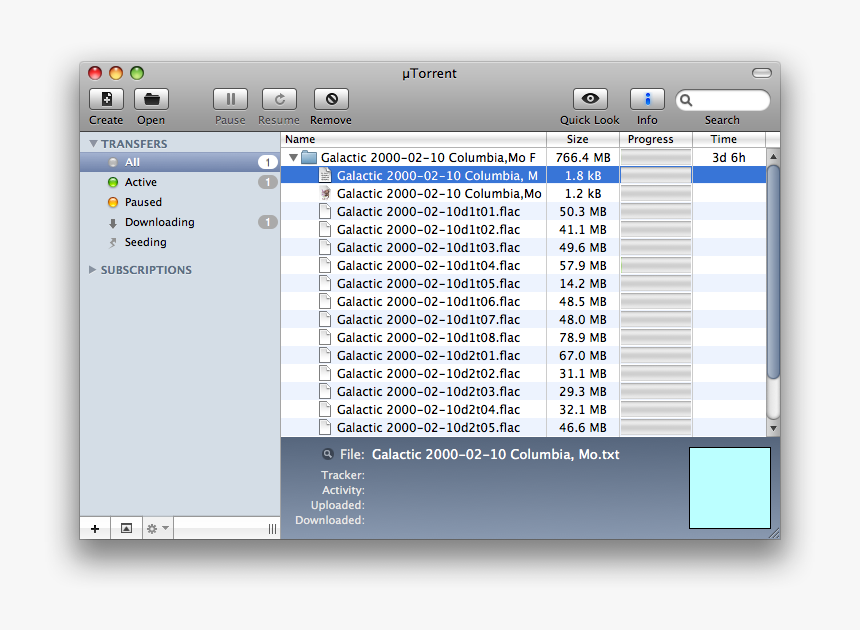This screenshot has height=630, width=860.
Task: Open the Info panel icon
Action: (x=647, y=99)
